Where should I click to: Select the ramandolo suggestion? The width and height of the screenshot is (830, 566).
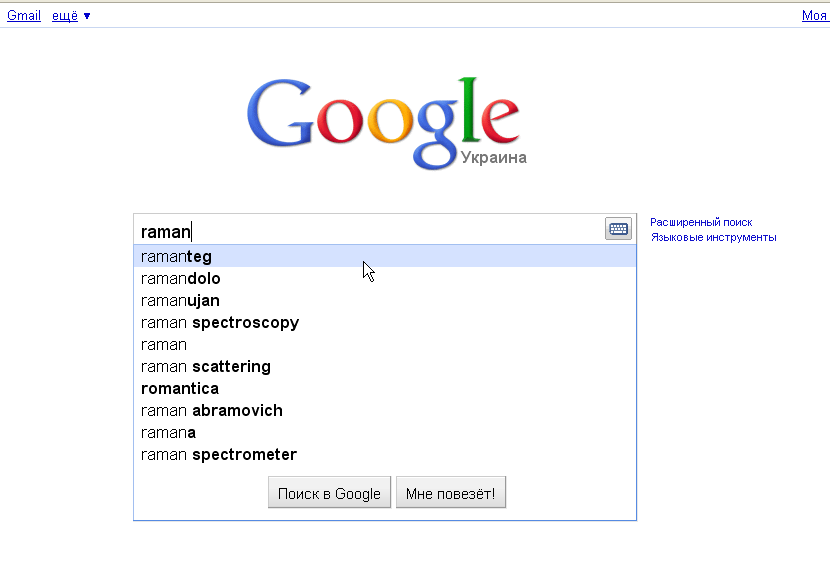click(181, 279)
